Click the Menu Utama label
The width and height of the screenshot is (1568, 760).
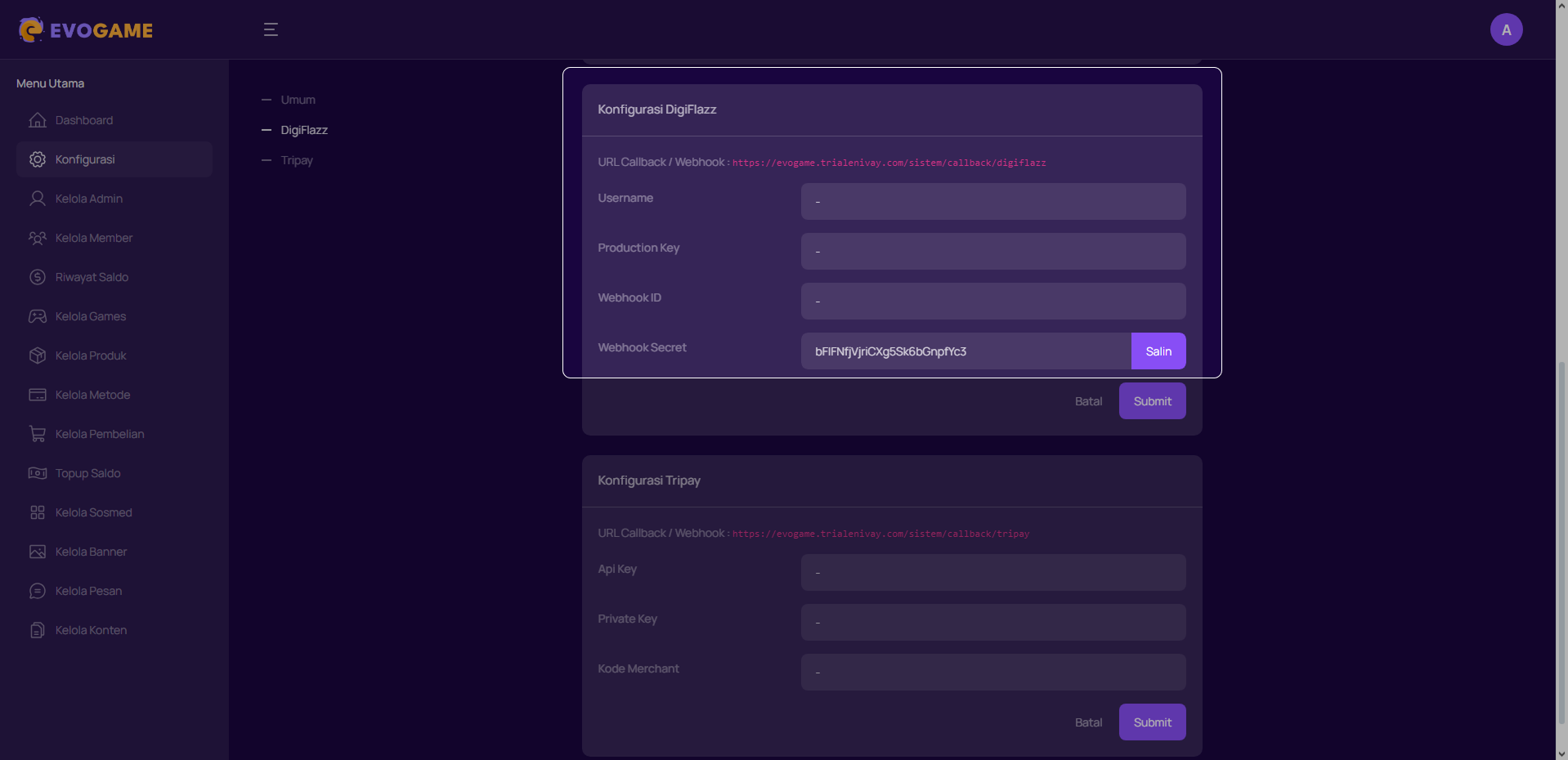[50, 83]
